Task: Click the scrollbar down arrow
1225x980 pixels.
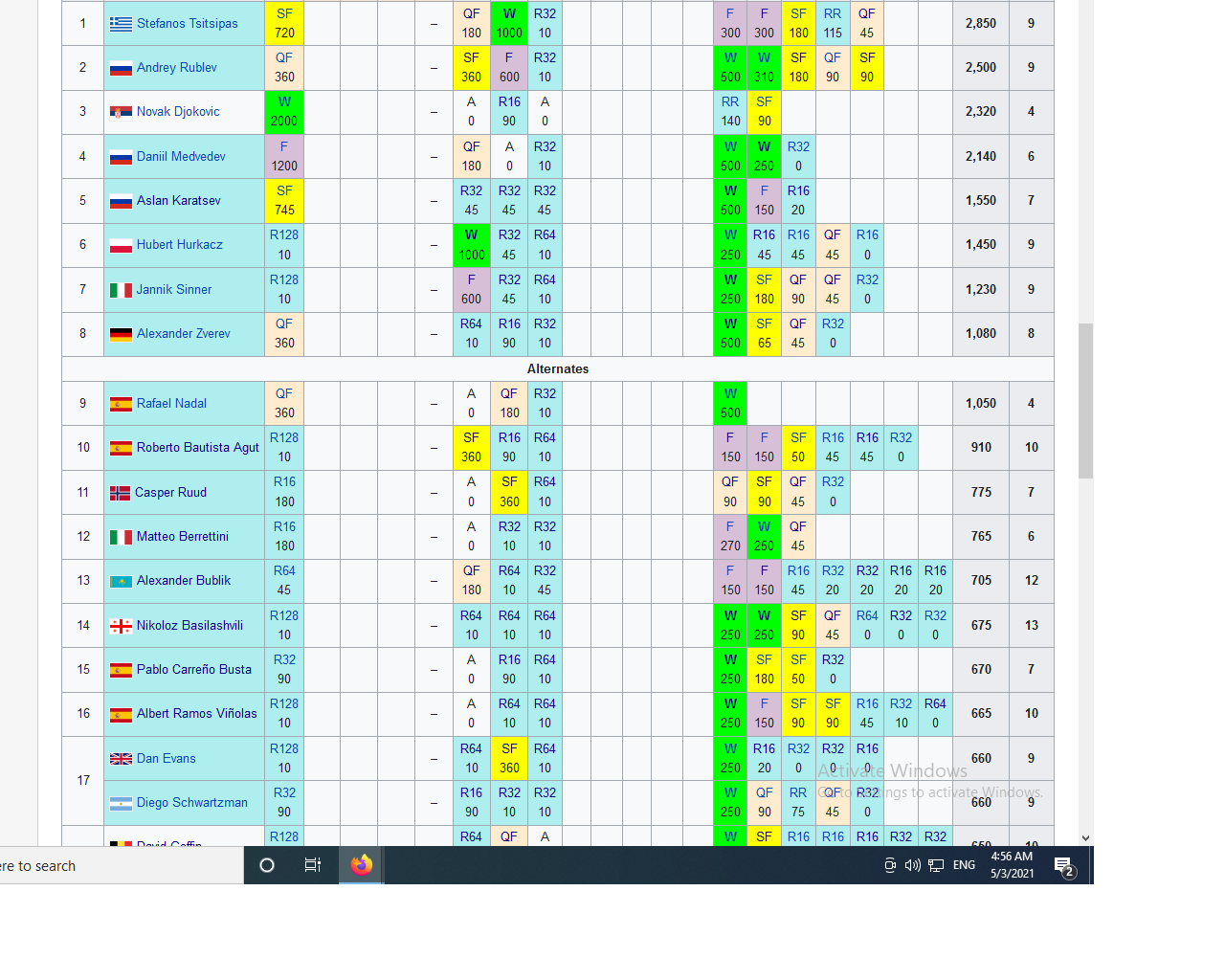Action: tap(1085, 838)
